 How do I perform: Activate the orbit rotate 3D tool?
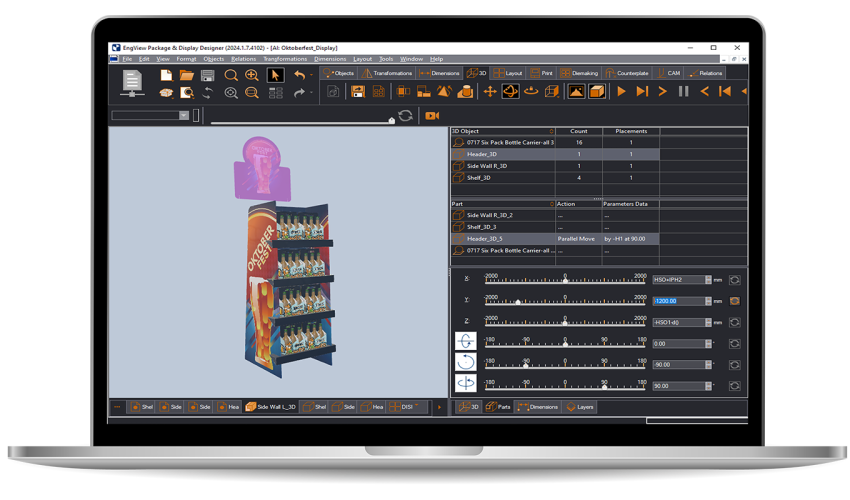pyautogui.click(x=510, y=91)
